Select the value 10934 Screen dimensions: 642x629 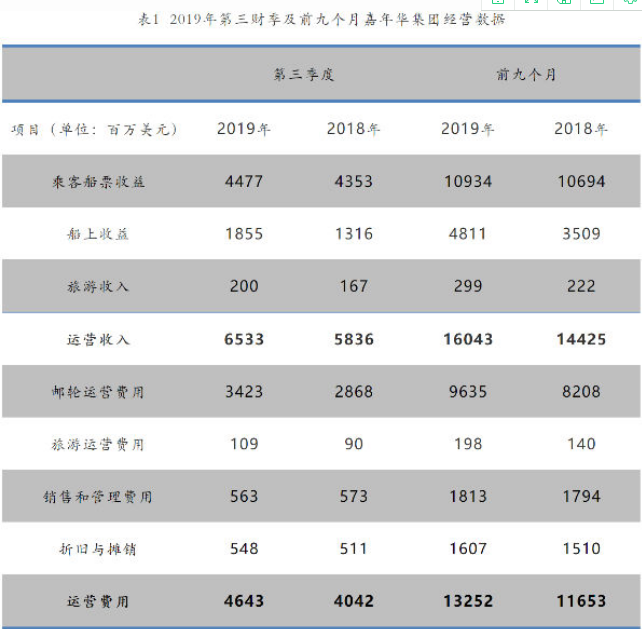(x=468, y=181)
